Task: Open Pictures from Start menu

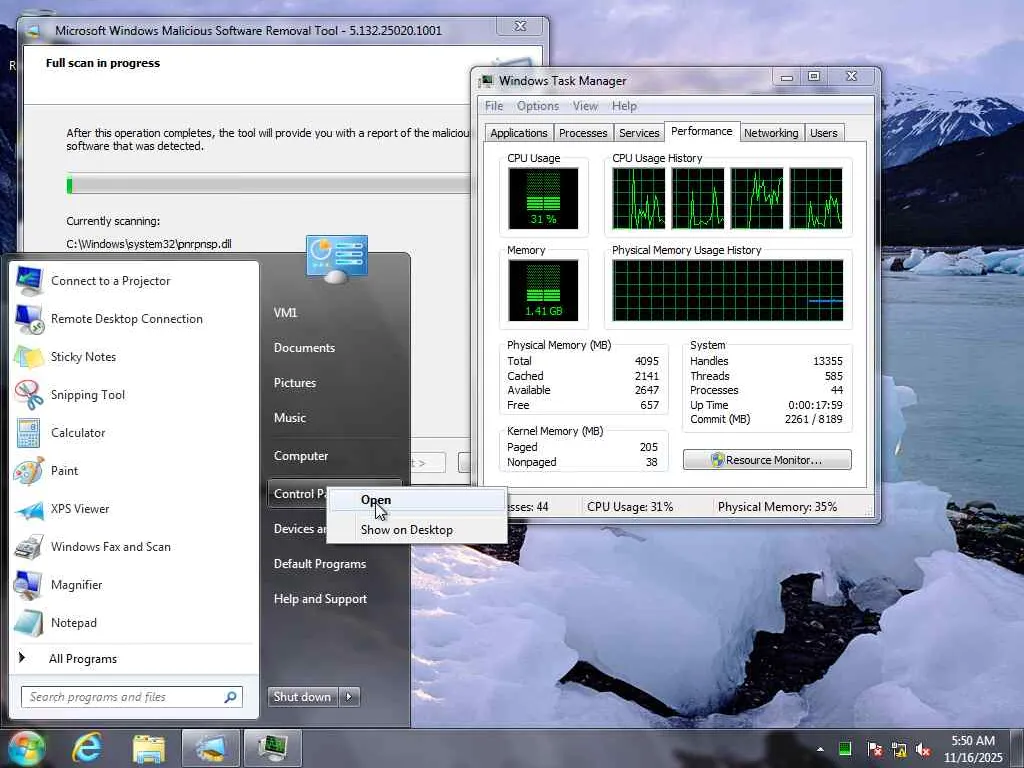Action: point(295,383)
